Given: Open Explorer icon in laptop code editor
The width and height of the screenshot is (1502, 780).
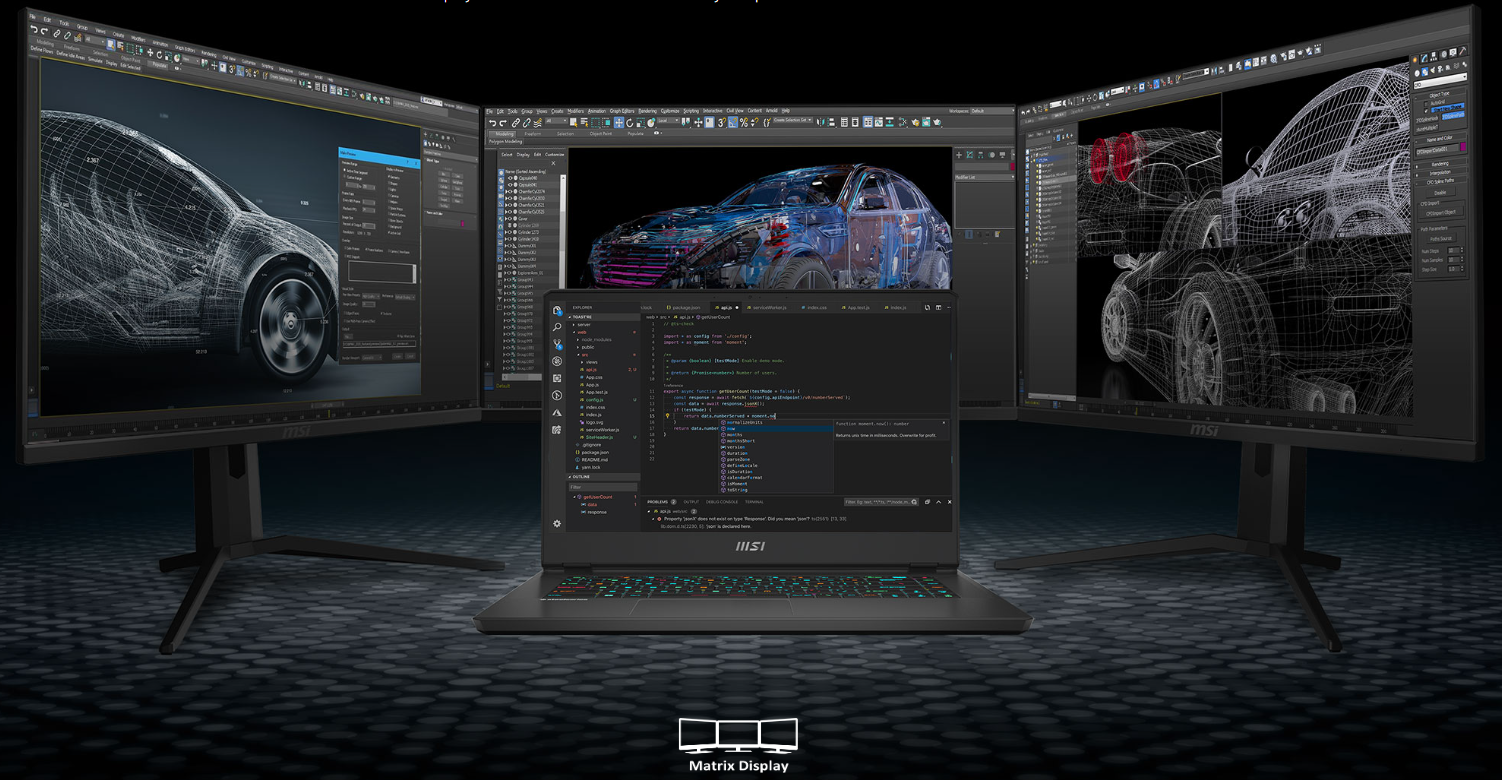Looking at the screenshot, I should [557, 311].
